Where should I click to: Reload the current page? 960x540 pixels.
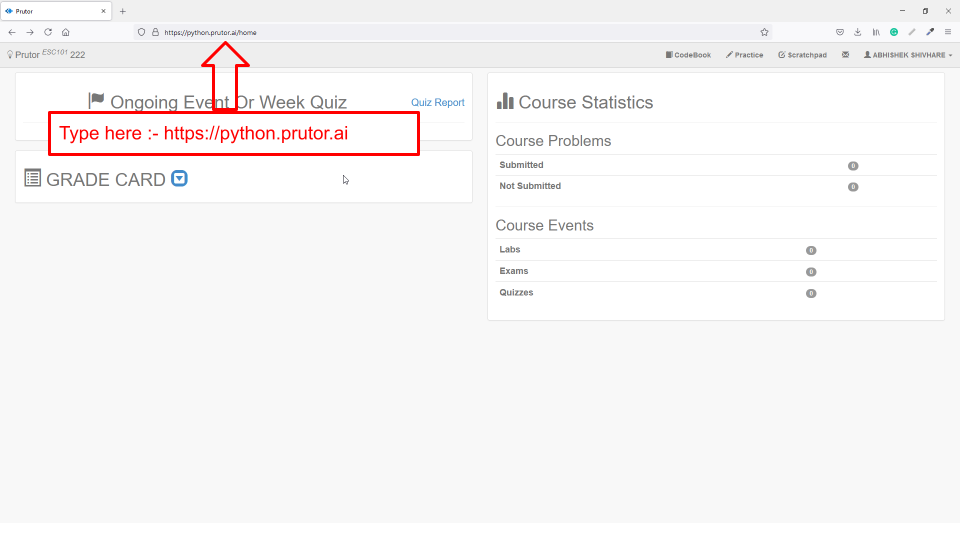47,32
